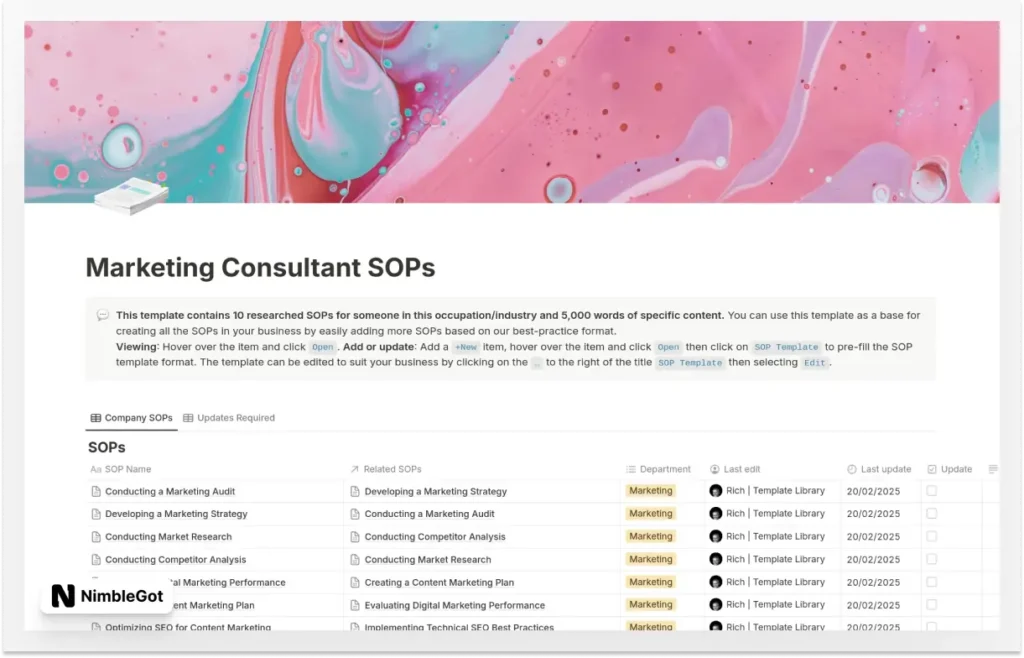The height and width of the screenshot is (658, 1024).
Task: Switch to the Updates Required tab
Action: [x=229, y=417]
